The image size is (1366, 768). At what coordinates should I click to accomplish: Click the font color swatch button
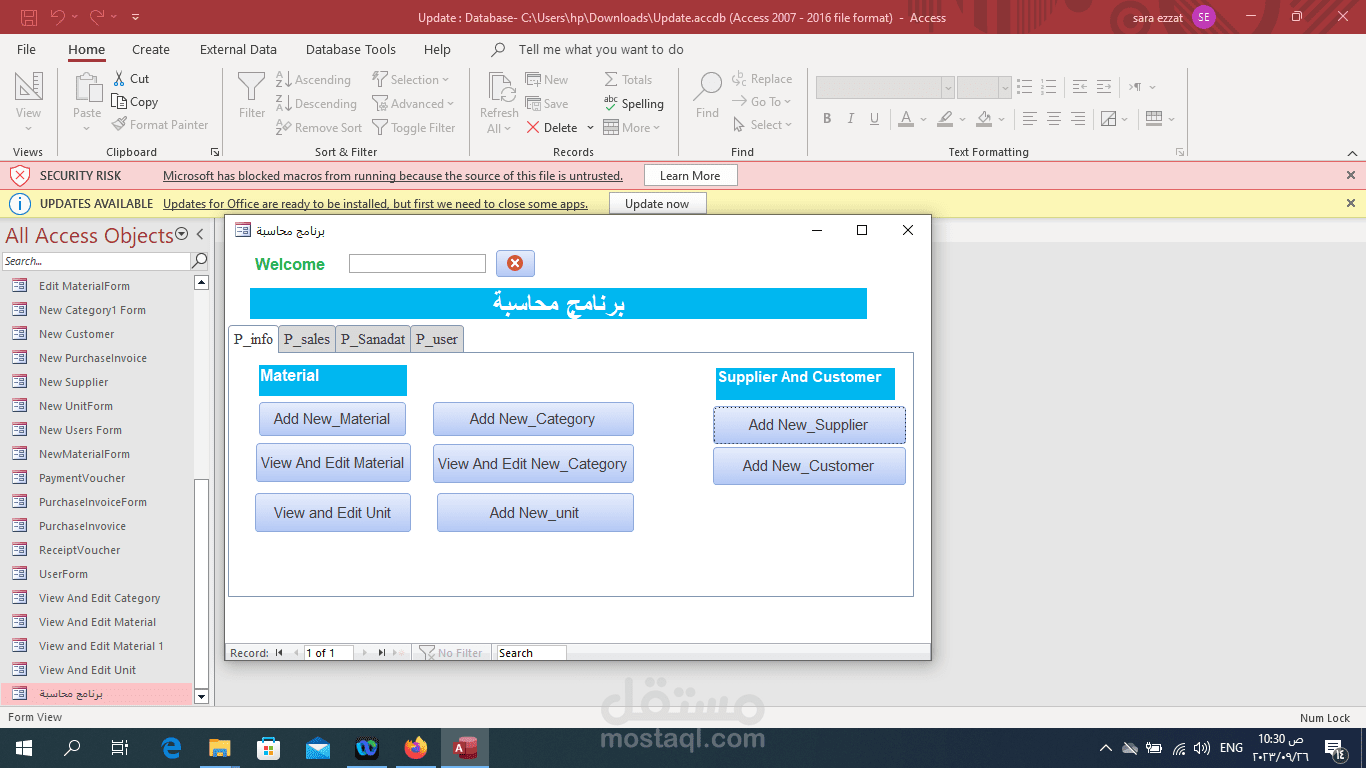(x=905, y=119)
